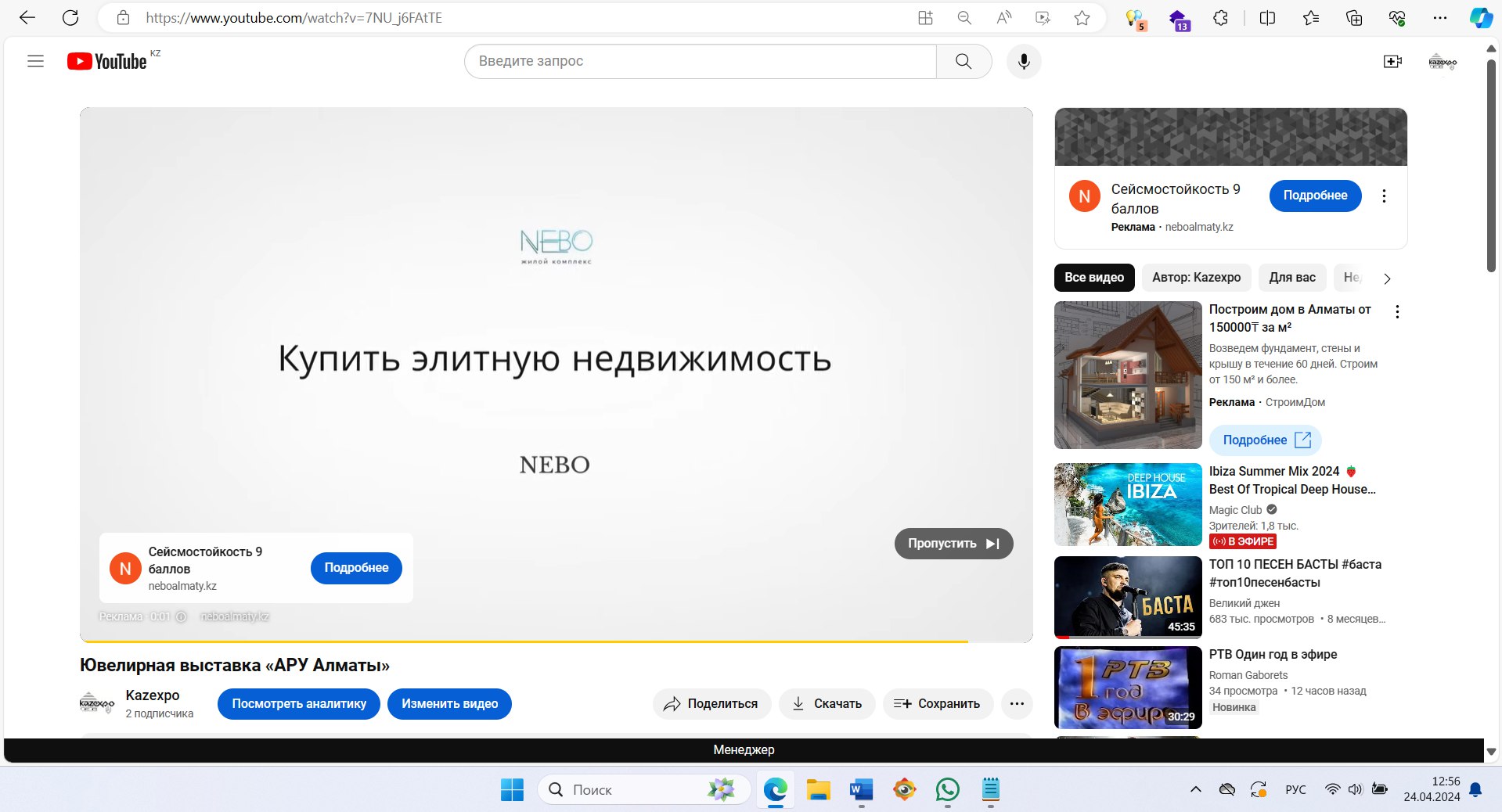Click Подробнее in the sidebar ad card
This screenshot has width=1502, height=812.
[x=1315, y=196]
